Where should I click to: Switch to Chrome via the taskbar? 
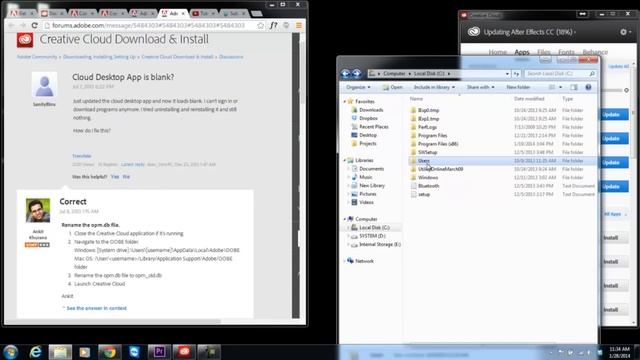click(109, 352)
